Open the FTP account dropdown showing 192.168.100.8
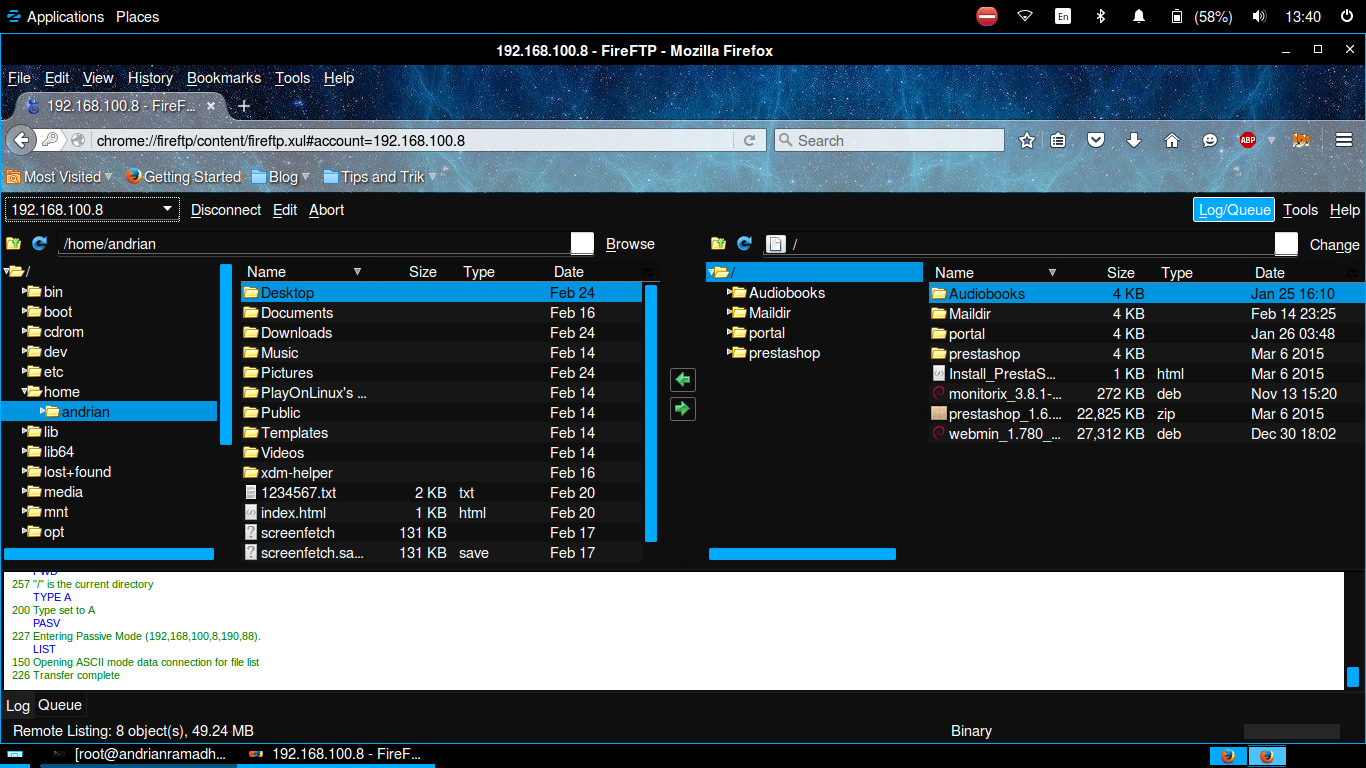1366x768 pixels. 92,210
